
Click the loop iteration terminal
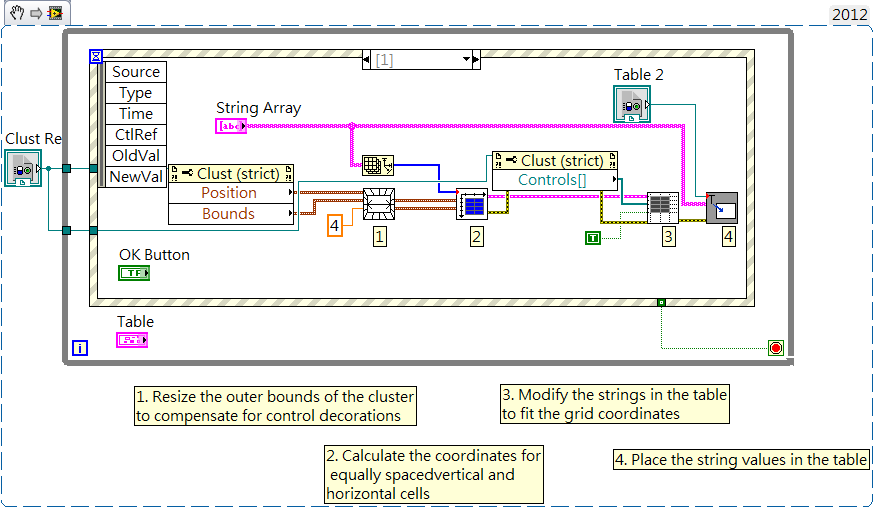[x=81, y=348]
